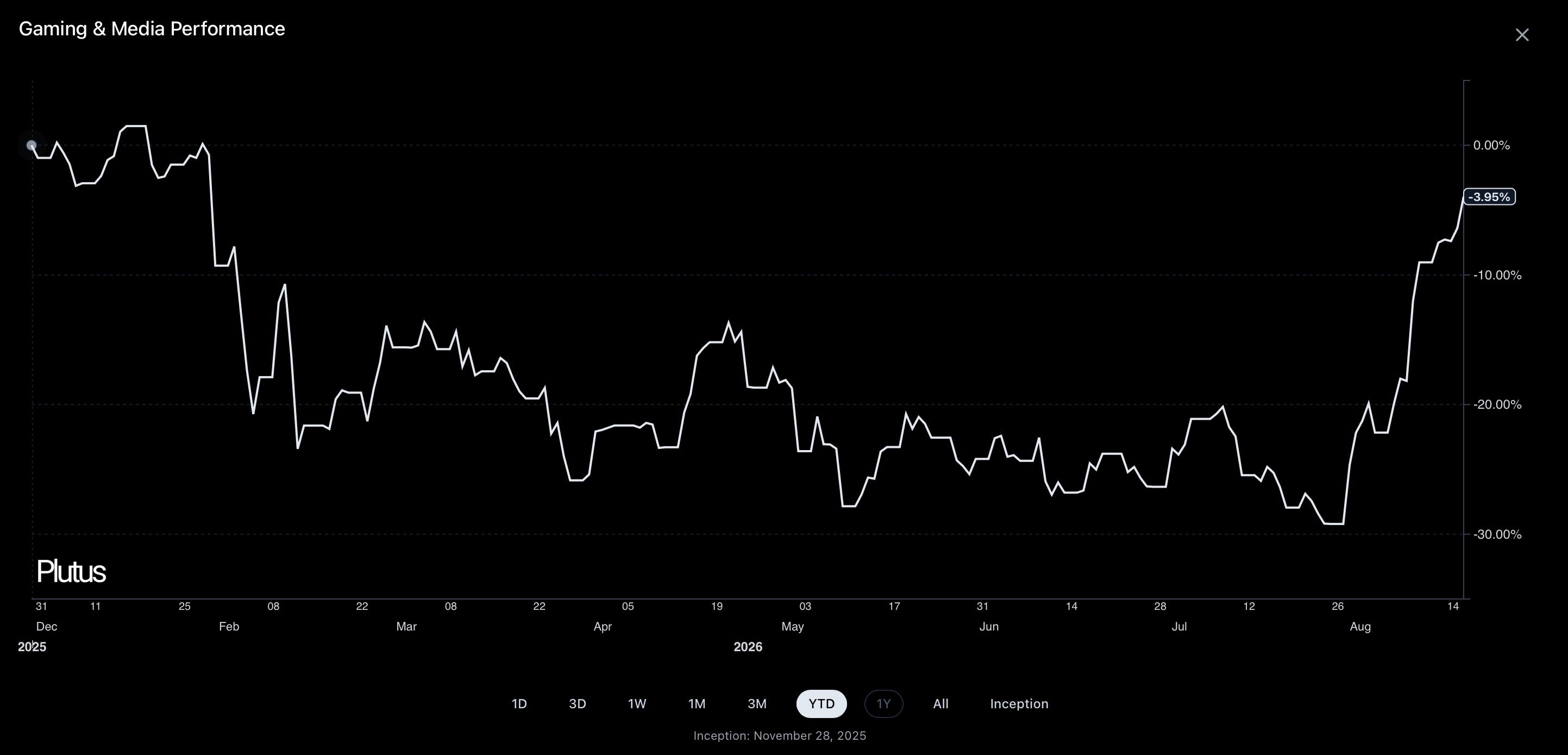Click the 2026 year marker
Screen dimensions: 1568x755
tap(748, 647)
